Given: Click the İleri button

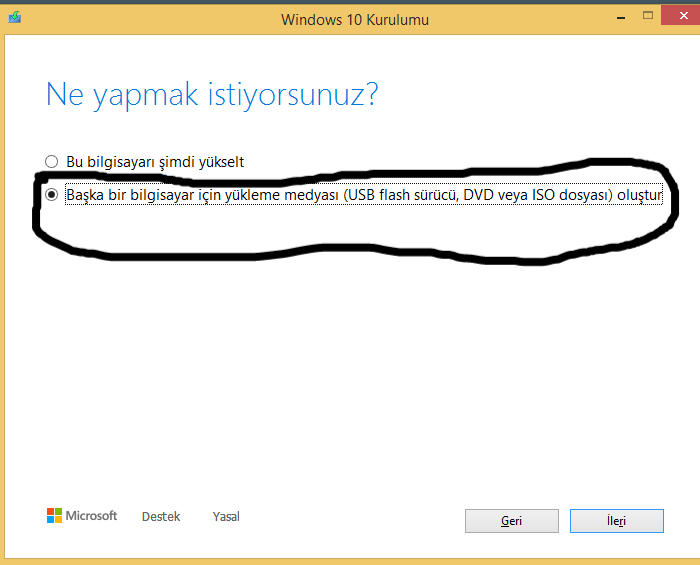Looking at the screenshot, I should (617, 521).
